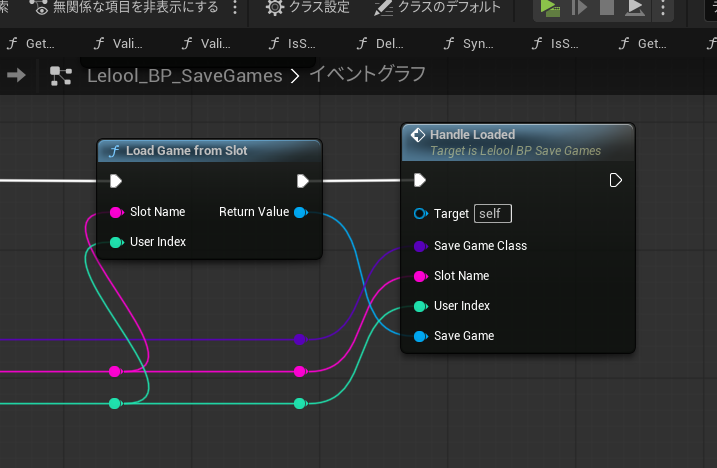Click the User Index pin on Load Game node
The width and height of the screenshot is (717, 468).
[x=117, y=242]
